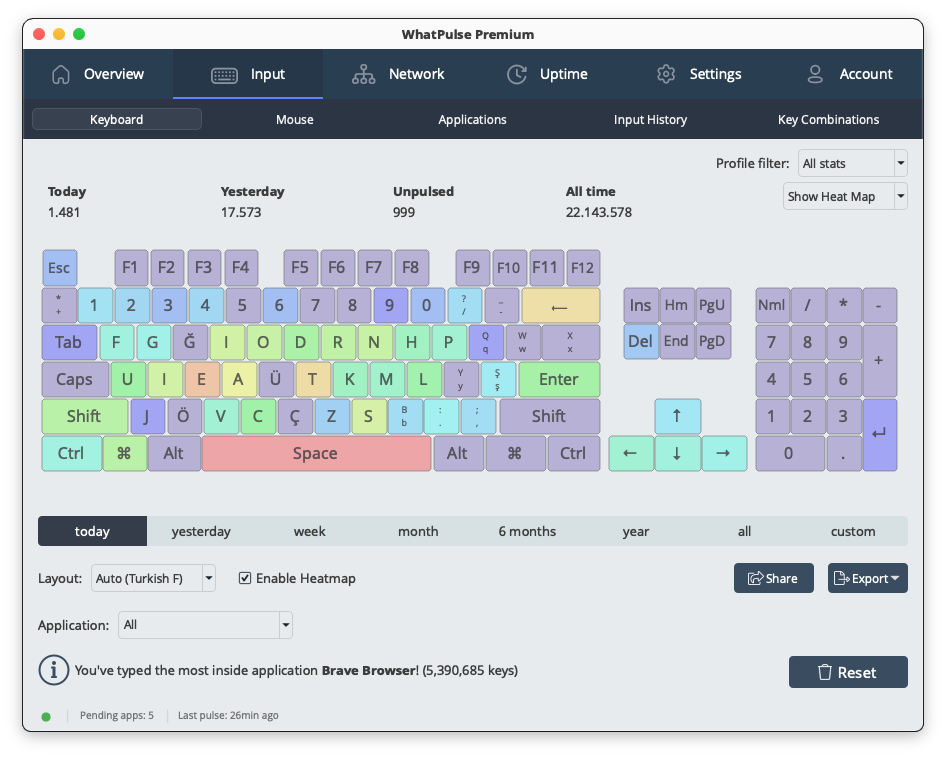
Task: Open the Layout Auto (Turkish F) dropdown
Action: pos(153,578)
